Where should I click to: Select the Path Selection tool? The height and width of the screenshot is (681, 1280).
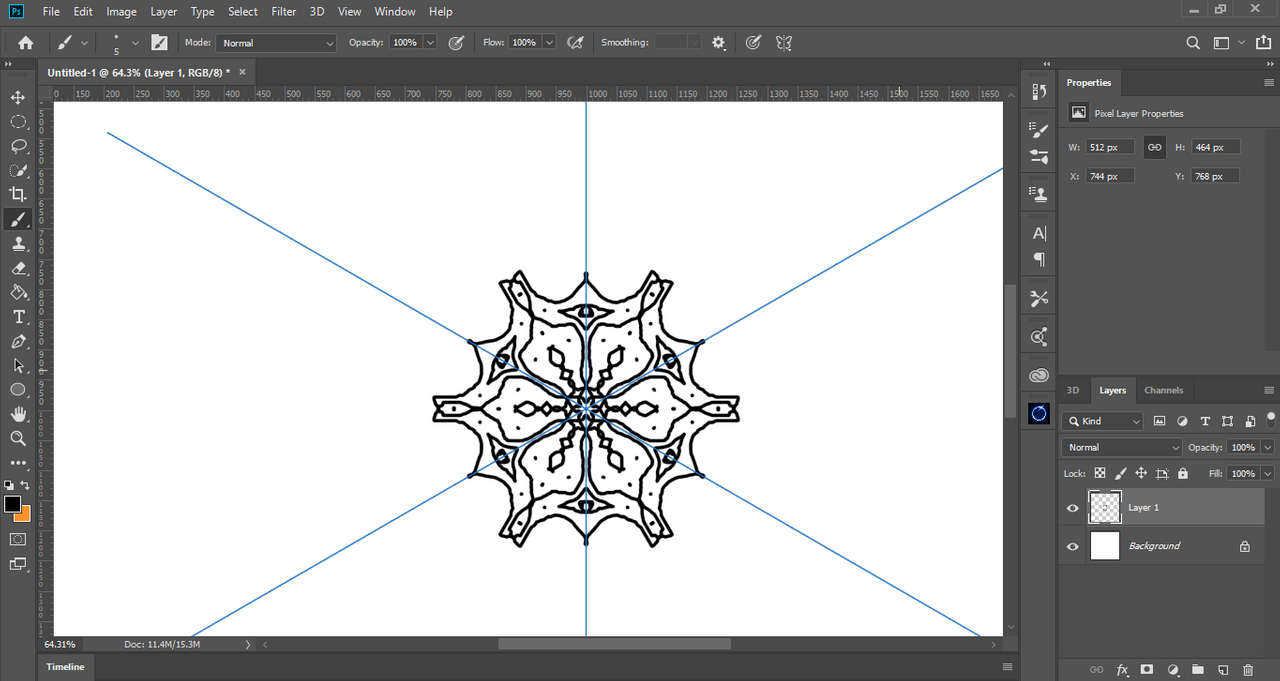18,366
